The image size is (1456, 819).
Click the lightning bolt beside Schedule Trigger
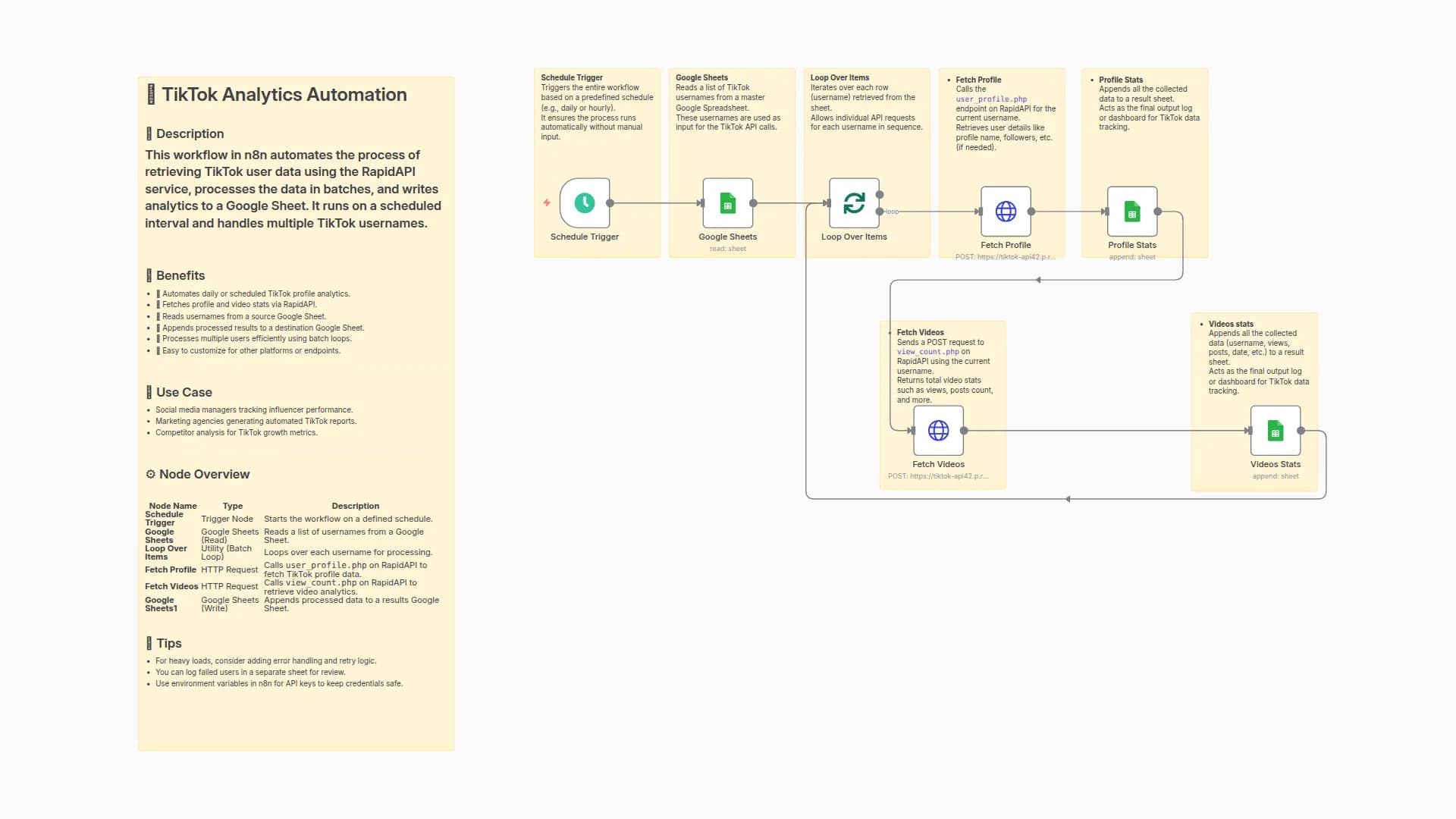coord(546,202)
